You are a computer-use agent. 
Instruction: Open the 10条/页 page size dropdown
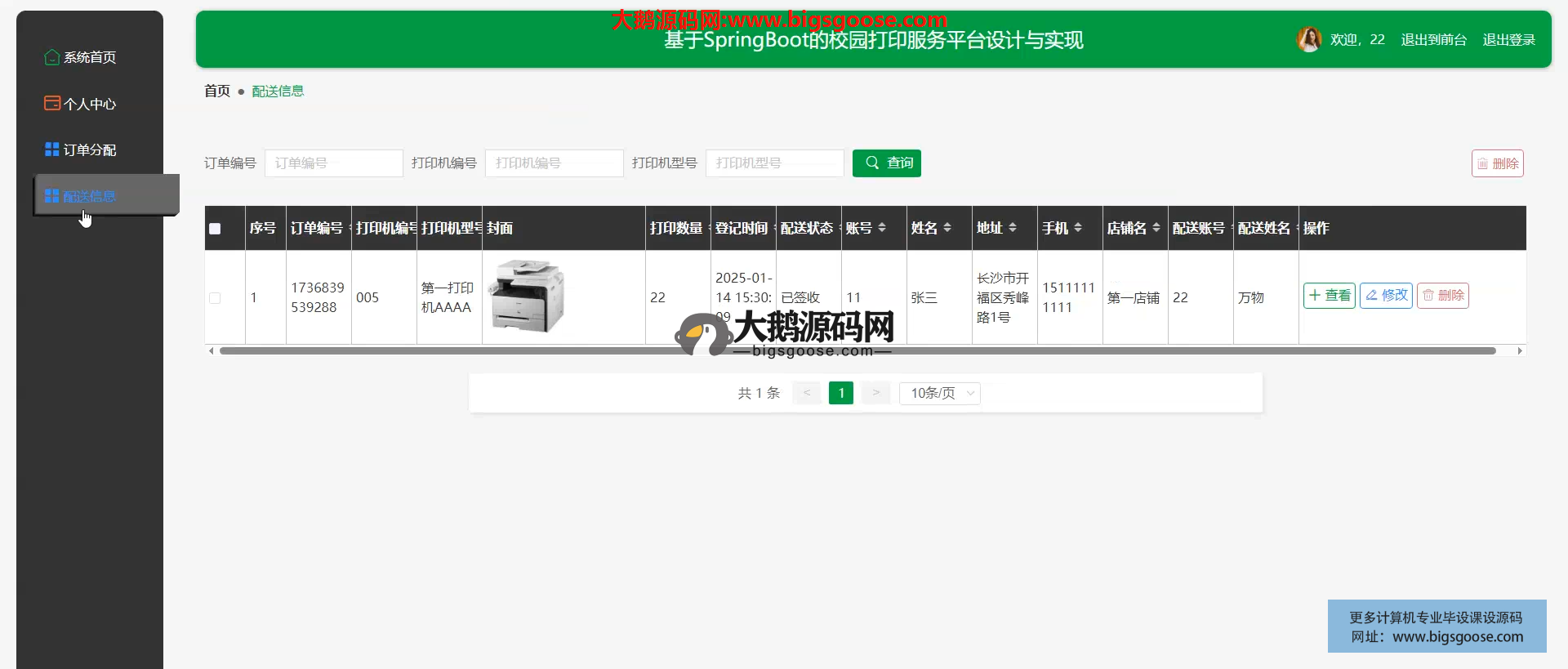(x=940, y=394)
